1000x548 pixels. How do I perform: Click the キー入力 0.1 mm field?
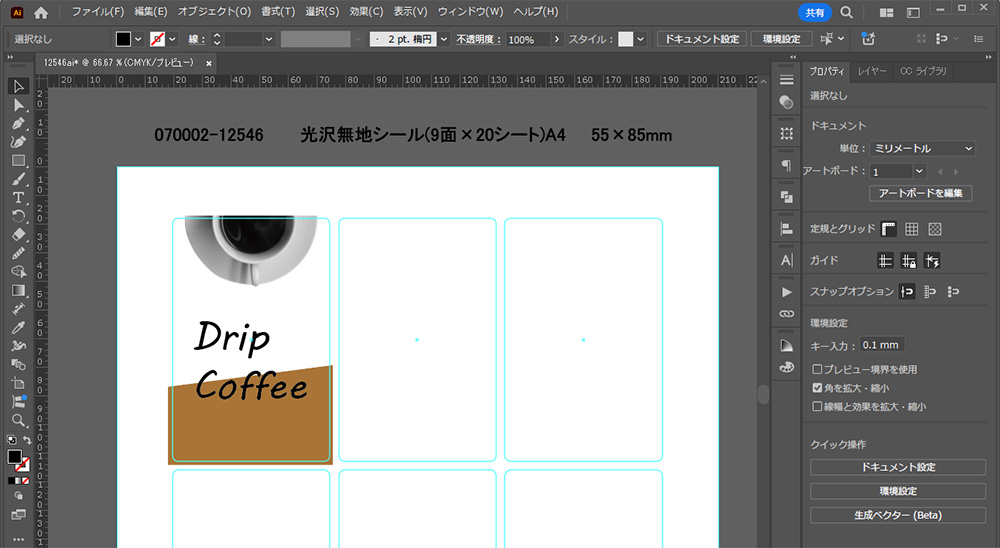(881, 345)
